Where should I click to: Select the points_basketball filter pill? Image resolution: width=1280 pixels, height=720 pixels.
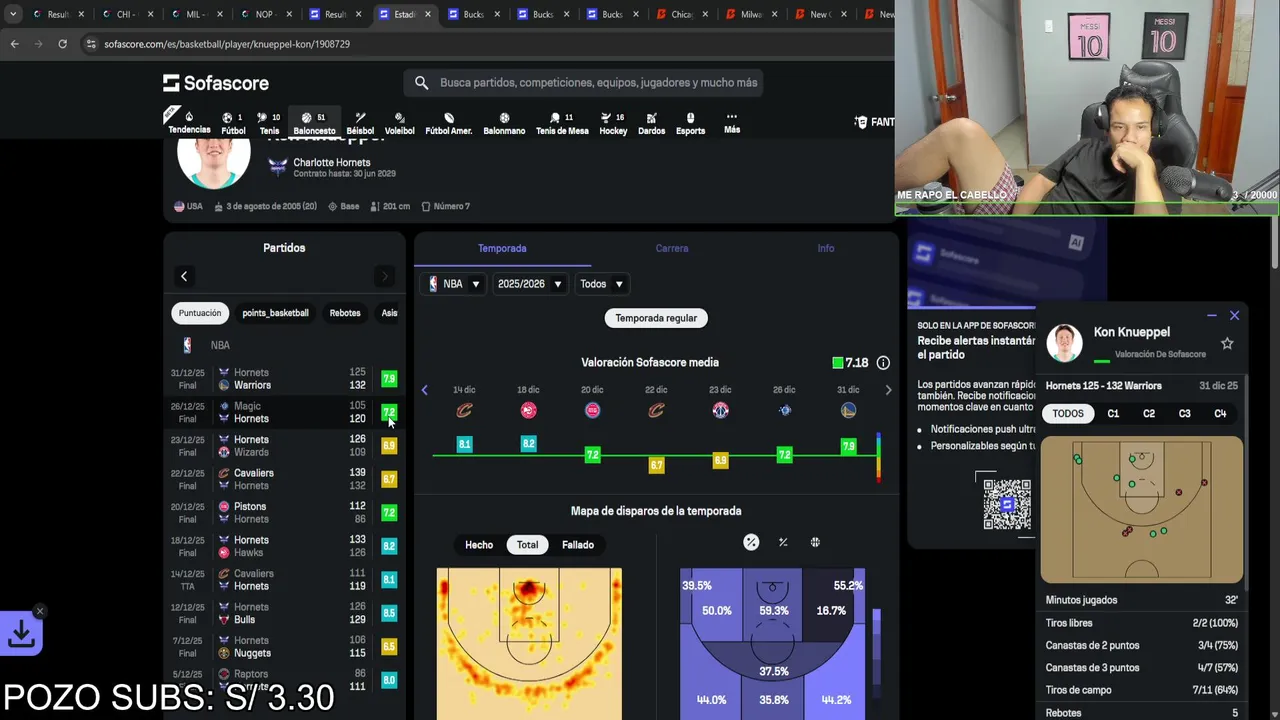275,313
